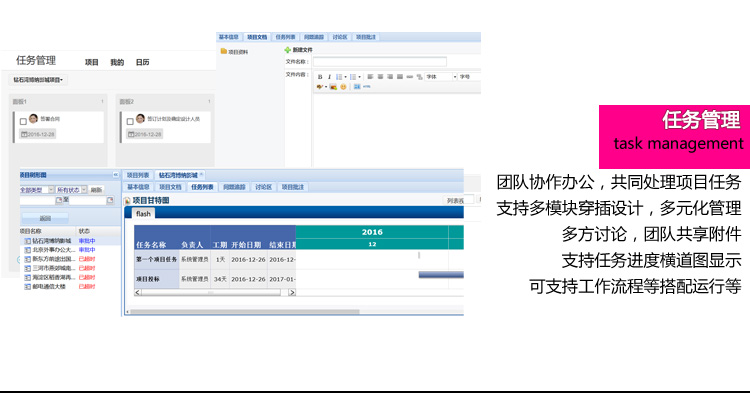Image resolution: width=750 pixels, height=393 pixels.
Task: Click the project icon for 钻石湾博纳影城
Action: [x=28, y=241]
